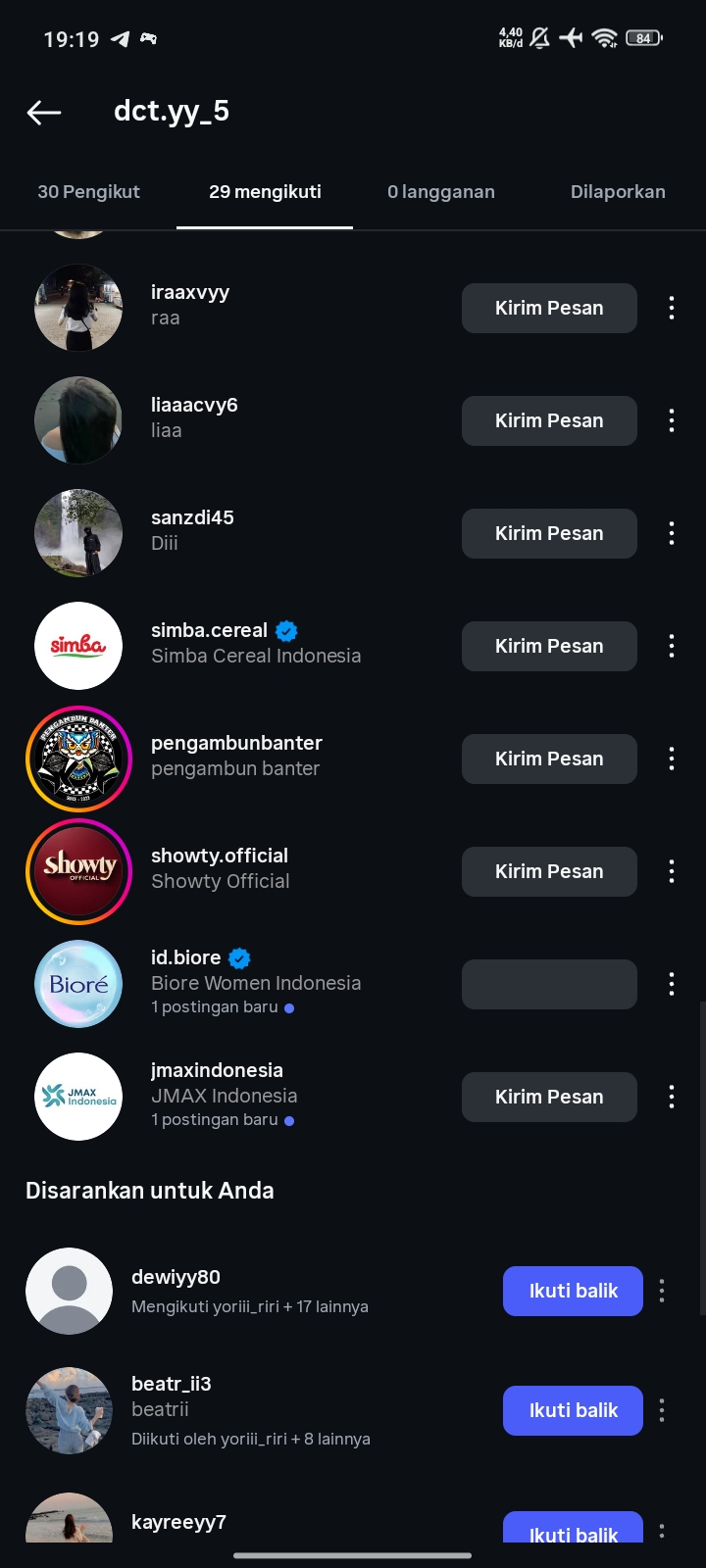Open more options for sanzdi45

click(x=672, y=533)
